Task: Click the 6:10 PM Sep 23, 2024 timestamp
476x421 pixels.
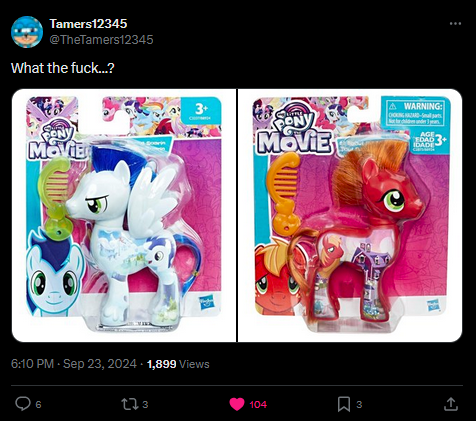Action: (x=74, y=364)
